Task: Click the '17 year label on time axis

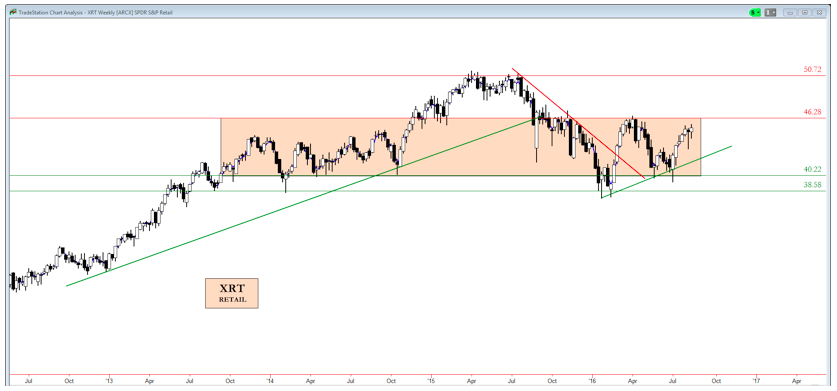Action: (756, 381)
